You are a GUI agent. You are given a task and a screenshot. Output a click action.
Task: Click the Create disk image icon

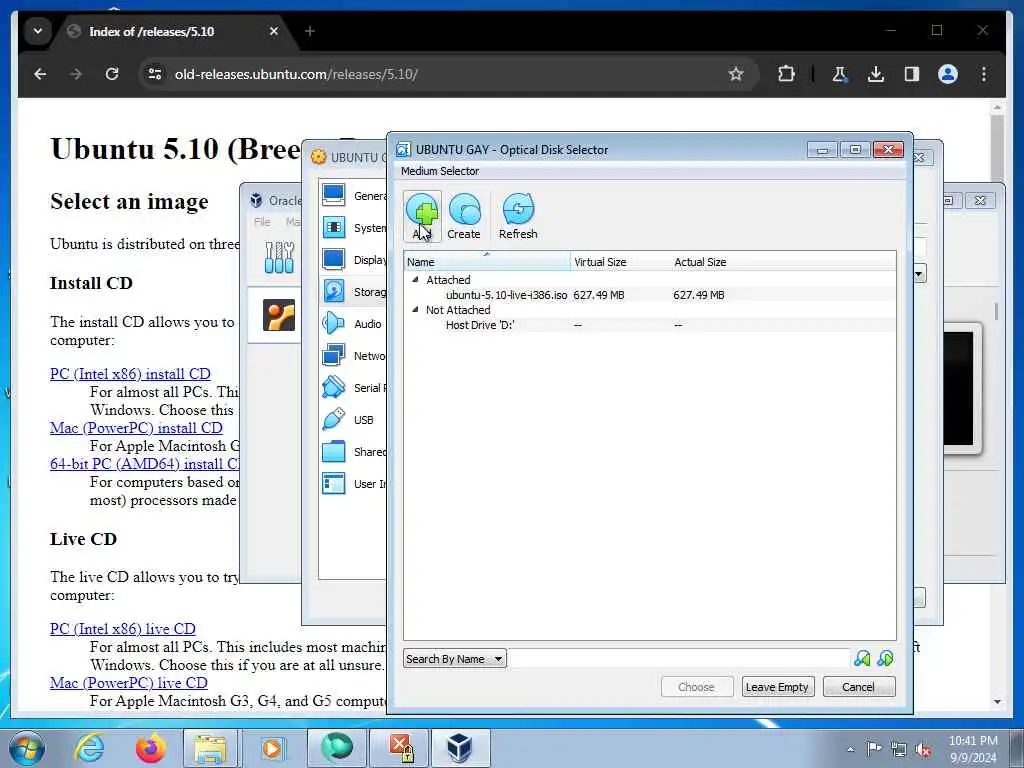464,216
